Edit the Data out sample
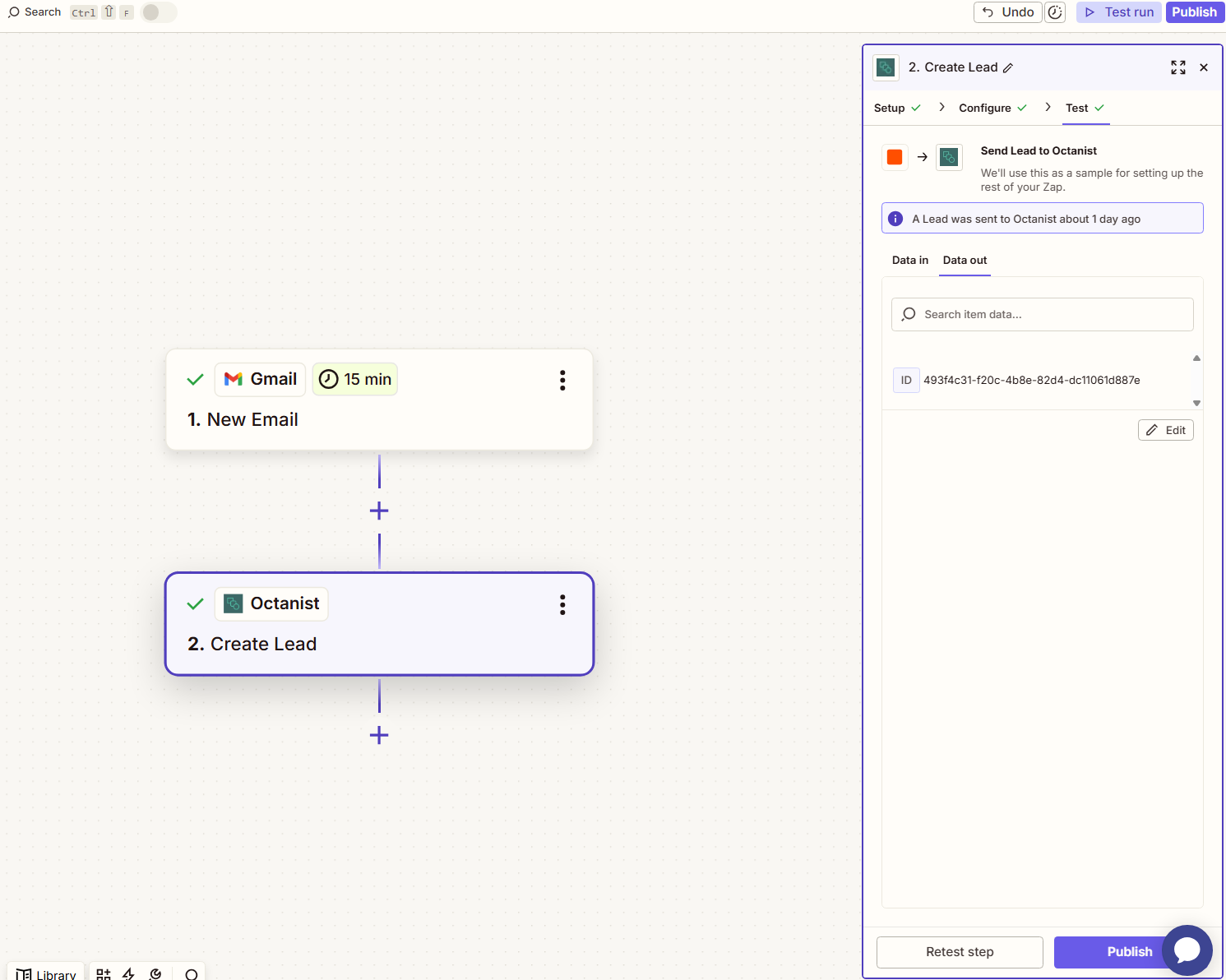 [x=1166, y=429]
